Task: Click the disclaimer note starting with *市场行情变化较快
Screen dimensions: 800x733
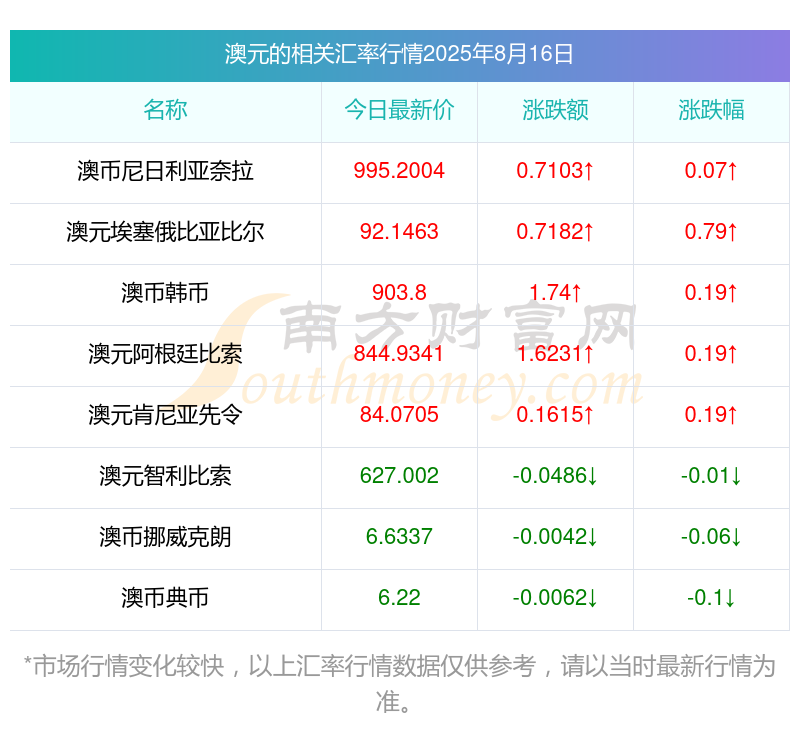Action: [399, 684]
